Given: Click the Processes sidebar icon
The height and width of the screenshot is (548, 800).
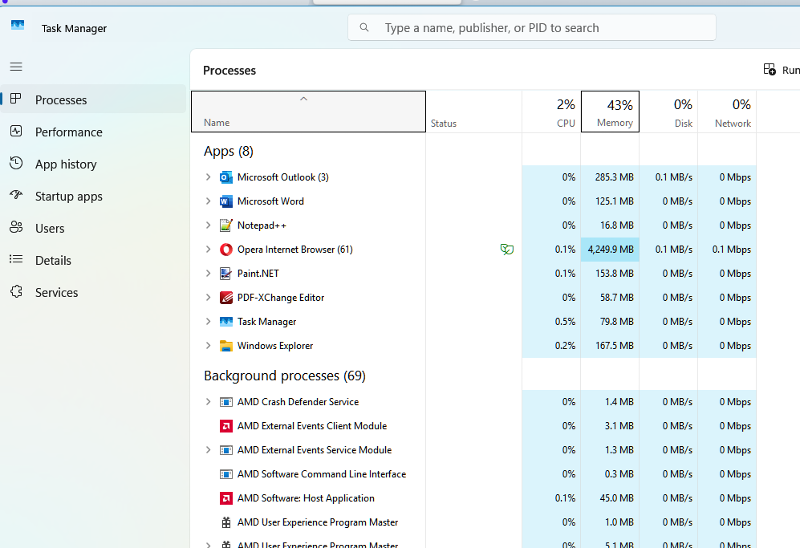Looking at the screenshot, I should (x=16, y=99).
